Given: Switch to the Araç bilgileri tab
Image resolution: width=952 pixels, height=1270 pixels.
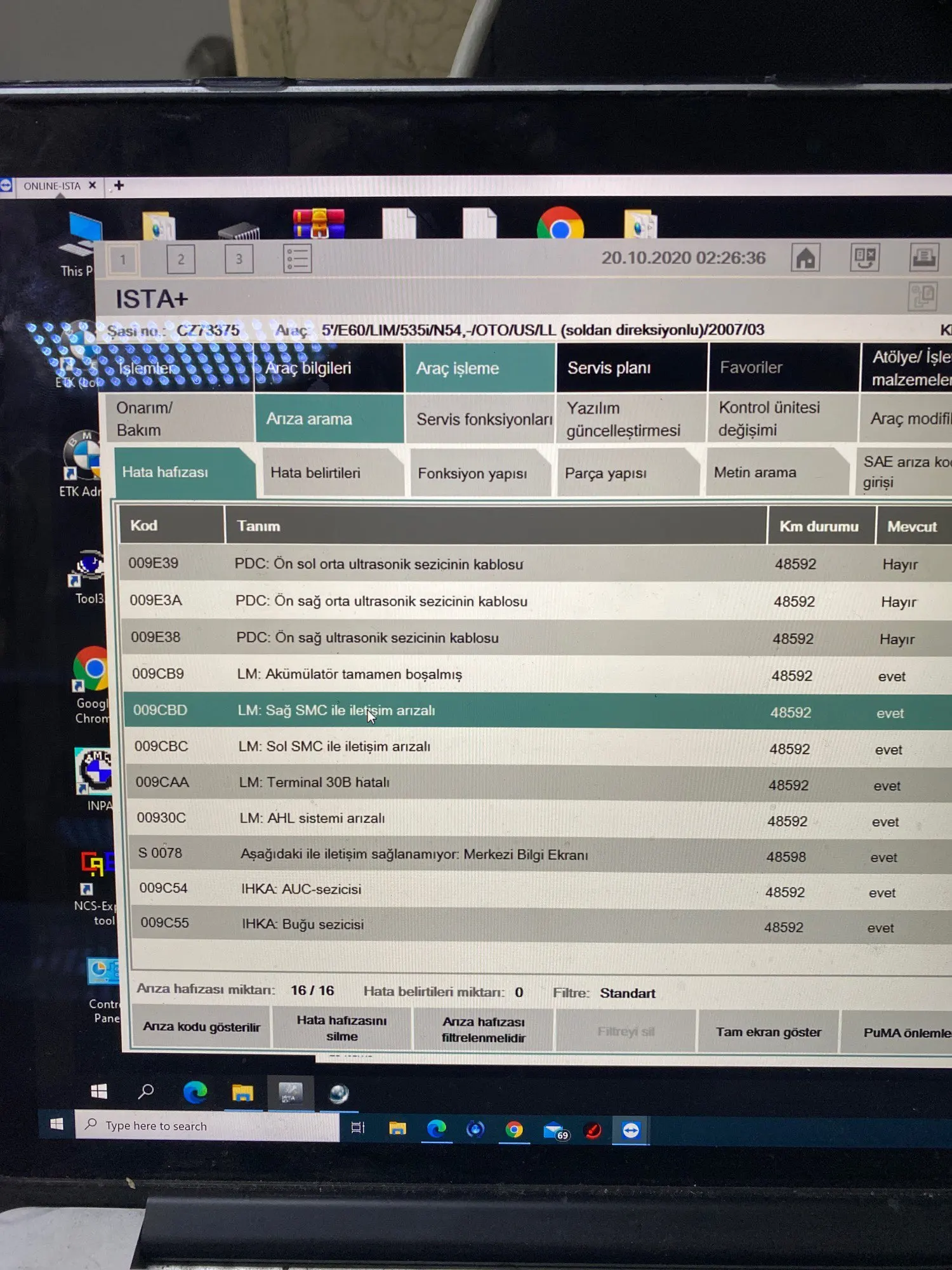Looking at the screenshot, I should coord(329,368).
